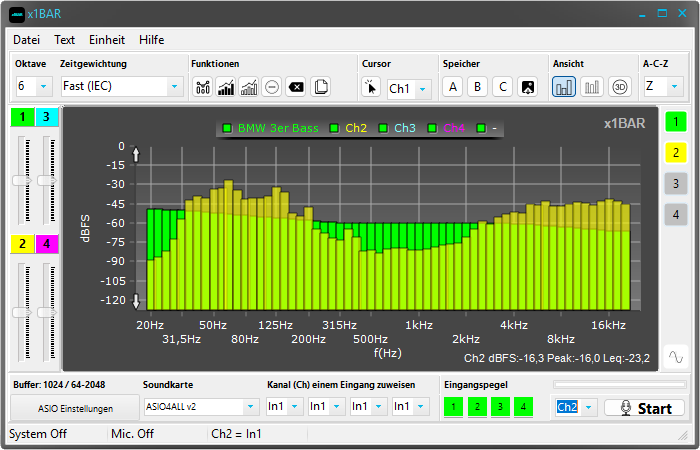
Task: Open the third In1 channel input dropdown
Action: pos(369,407)
